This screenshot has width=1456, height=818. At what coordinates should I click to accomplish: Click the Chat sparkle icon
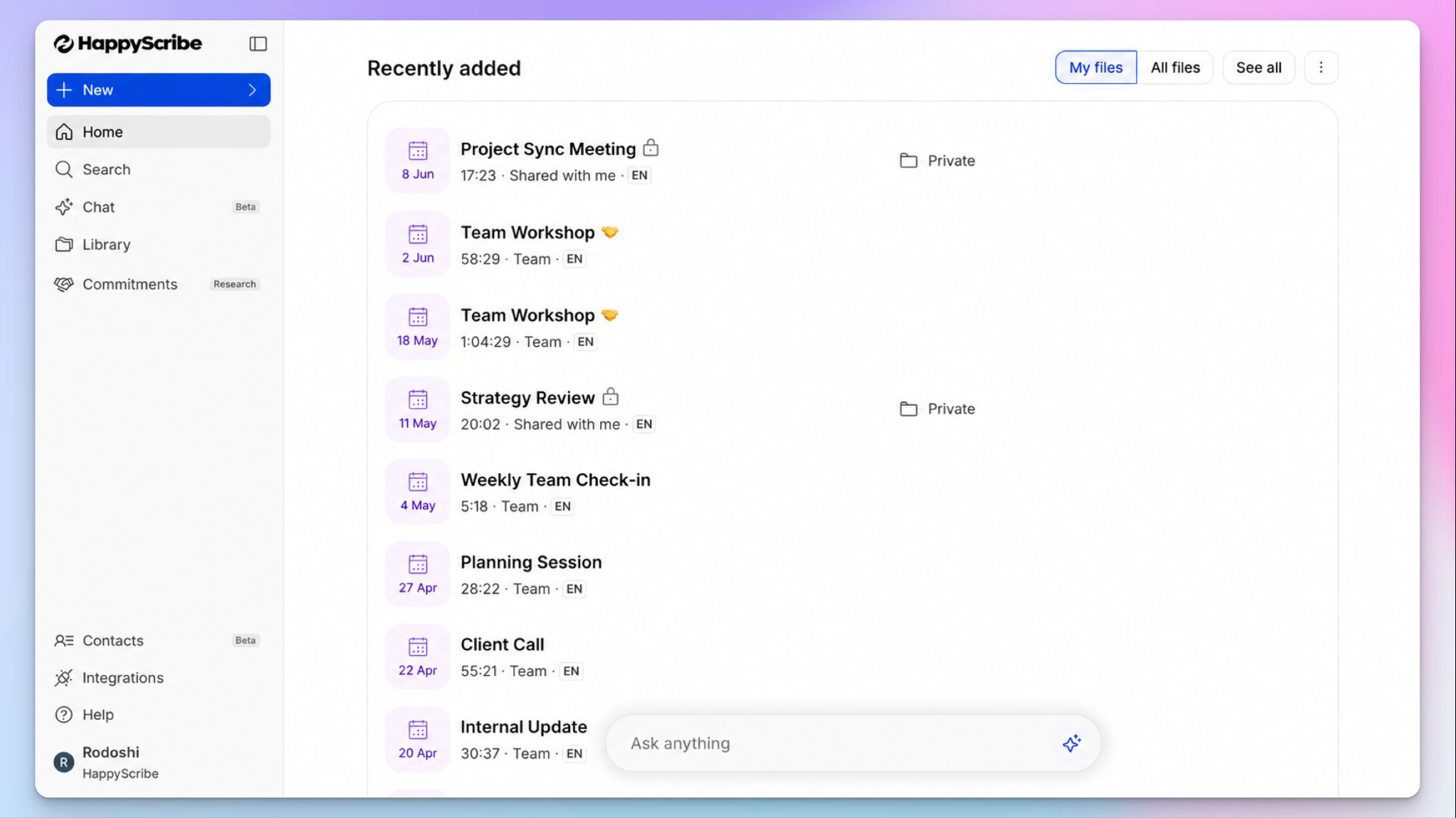pos(64,207)
